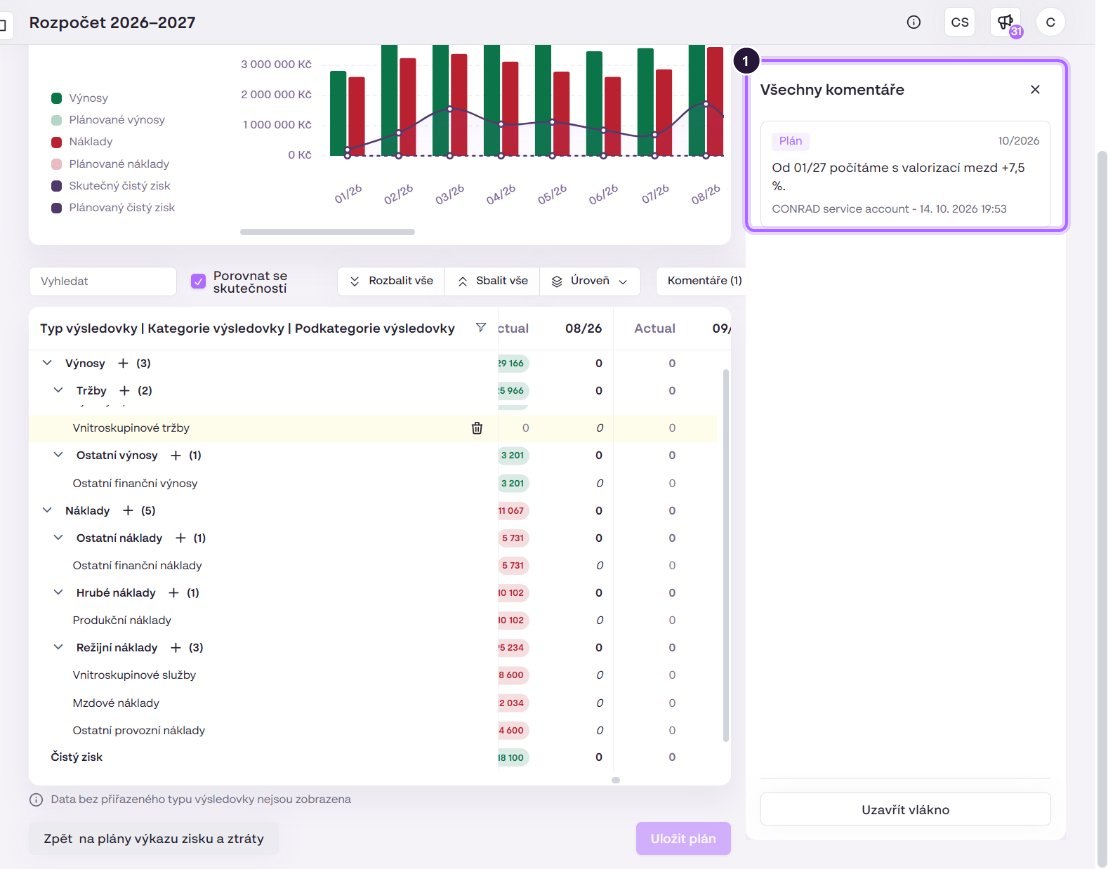Toggle the Výnosy legend series
The height and width of the screenshot is (869, 1108).
point(80,98)
